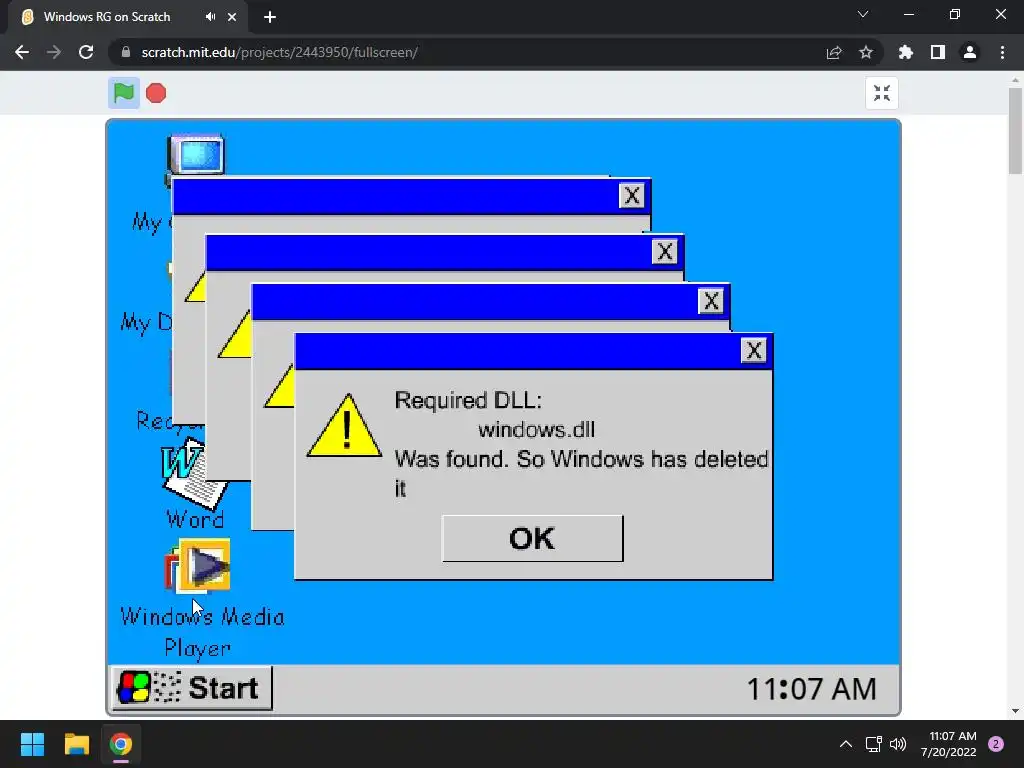Click the green flag to start project

coord(123,93)
